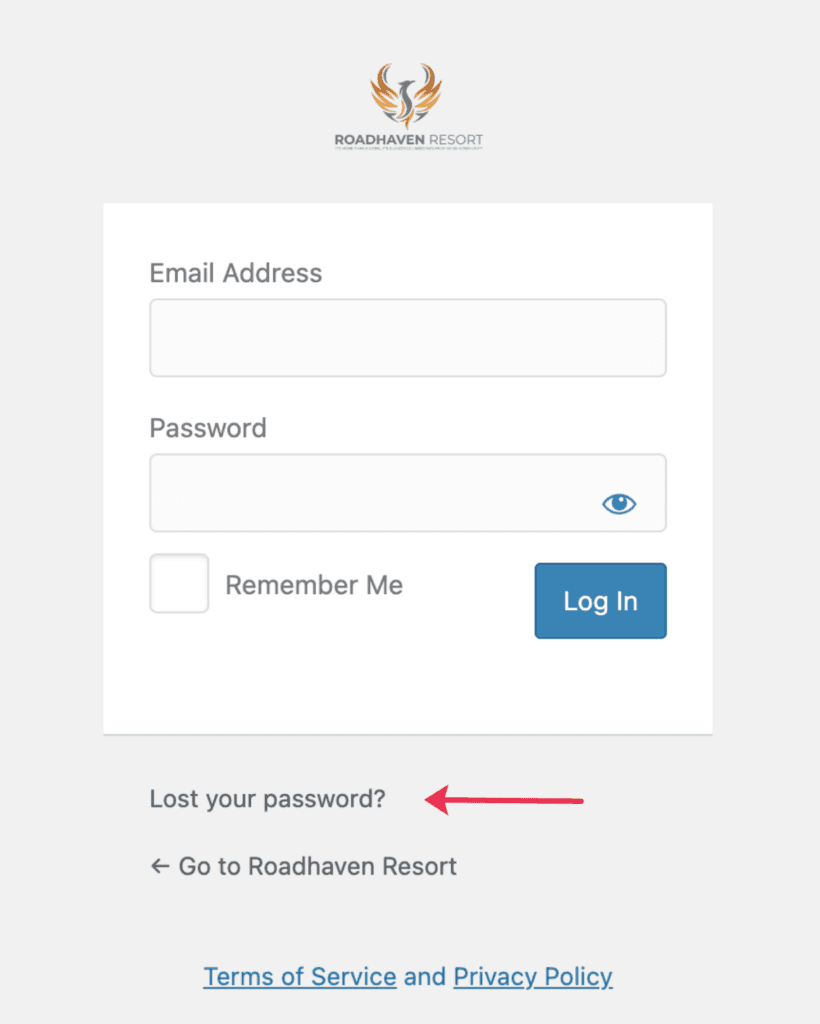The width and height of the screenshot is (820, 1024).
Task: Click the ROADHAVEN RESORT logo text
Action: tap(409, 140)
